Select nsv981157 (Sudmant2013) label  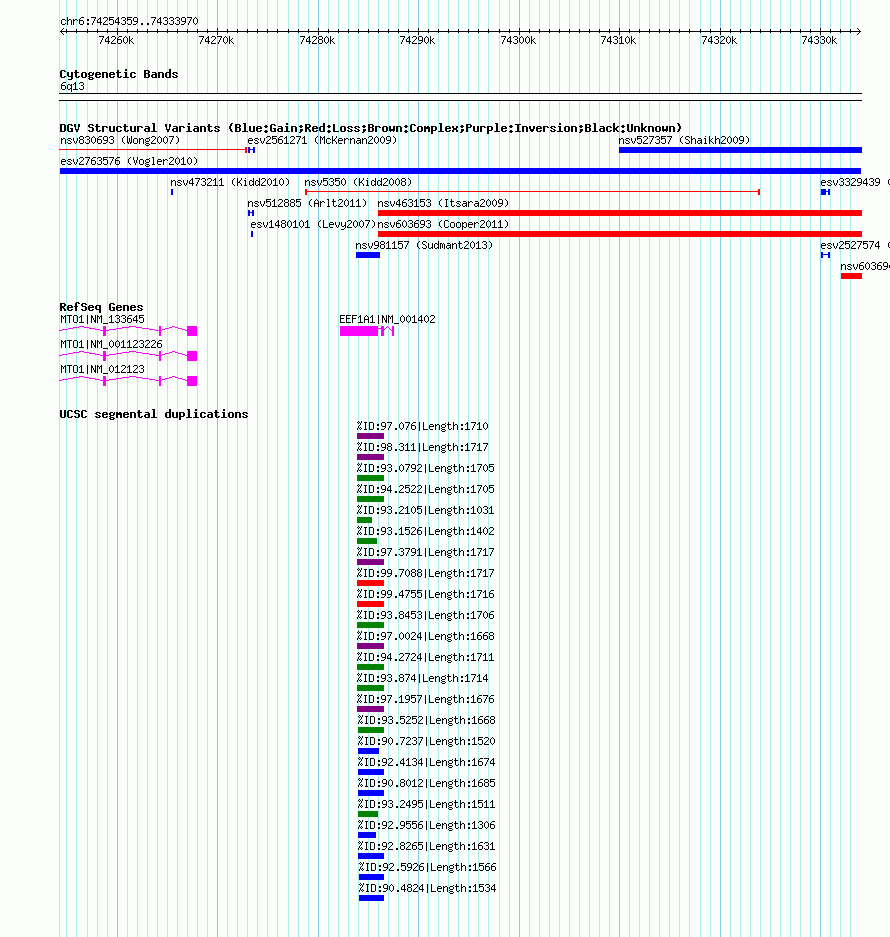tap(424, 245)
